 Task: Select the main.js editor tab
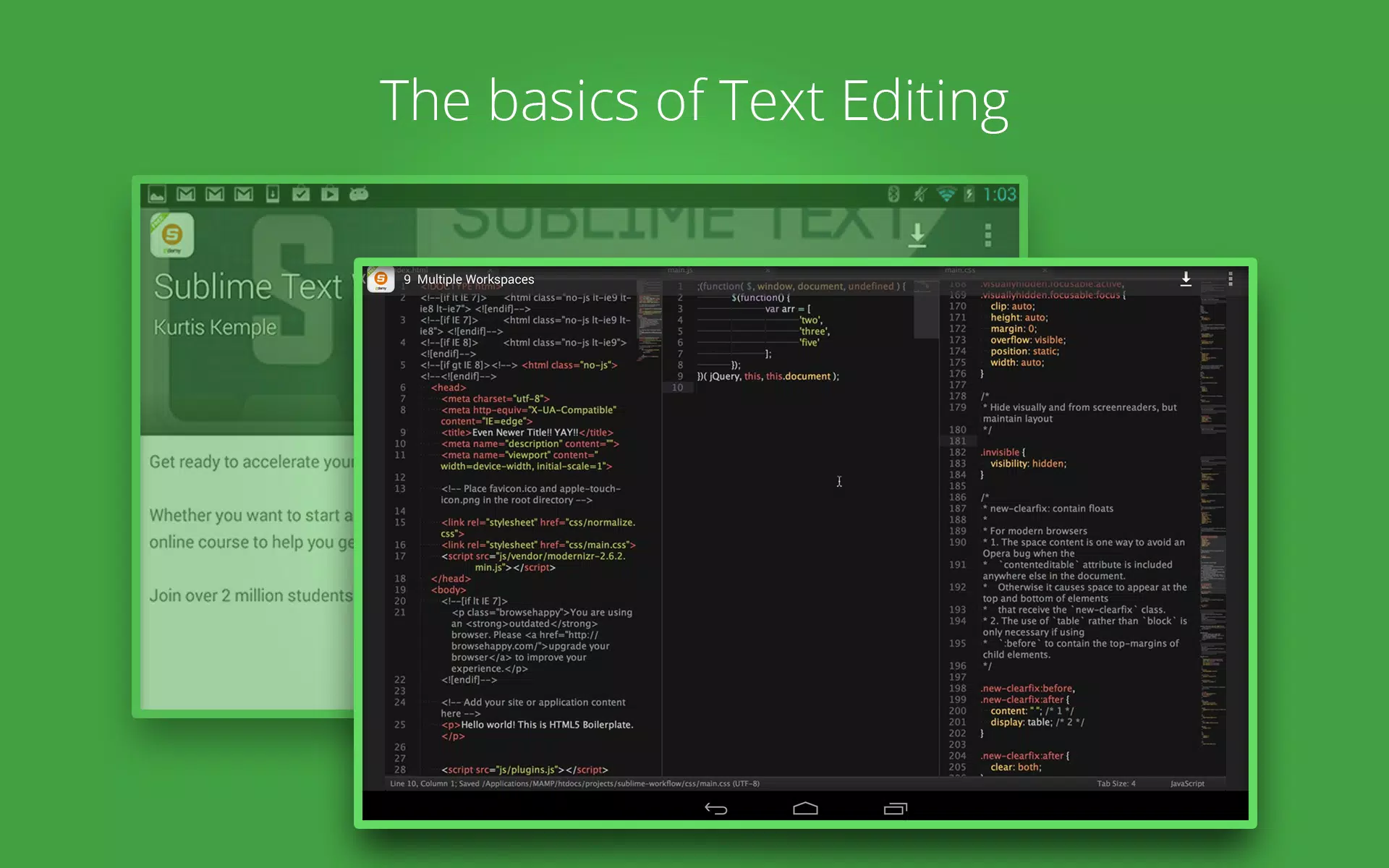tap(680, 270)
